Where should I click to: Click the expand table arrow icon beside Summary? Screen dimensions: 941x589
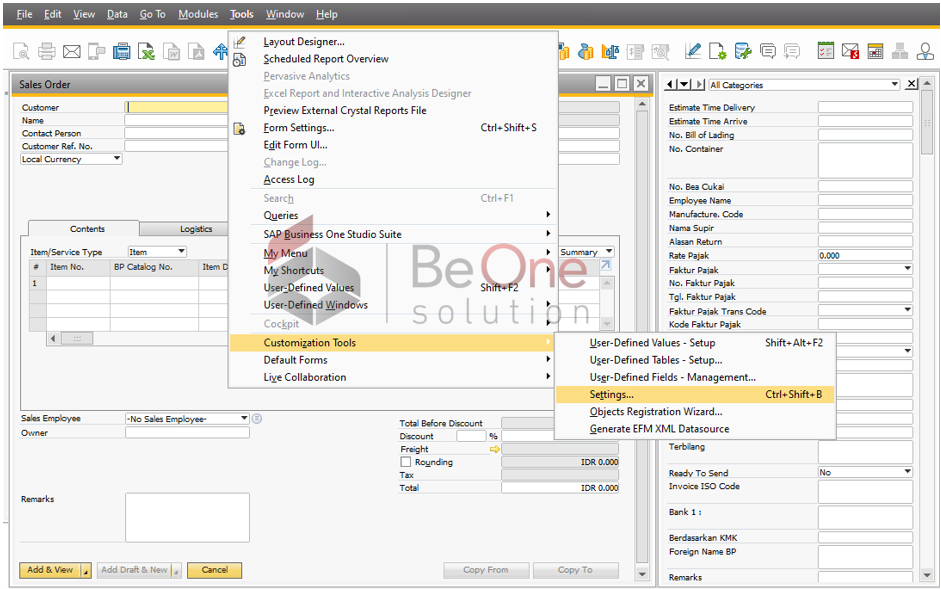click(606, 265)
